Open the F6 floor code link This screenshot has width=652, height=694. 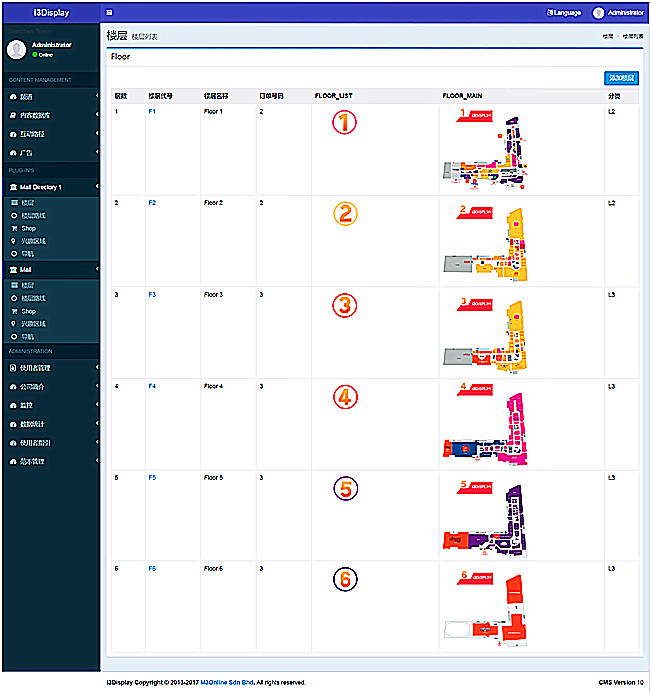tap(152, 568)
